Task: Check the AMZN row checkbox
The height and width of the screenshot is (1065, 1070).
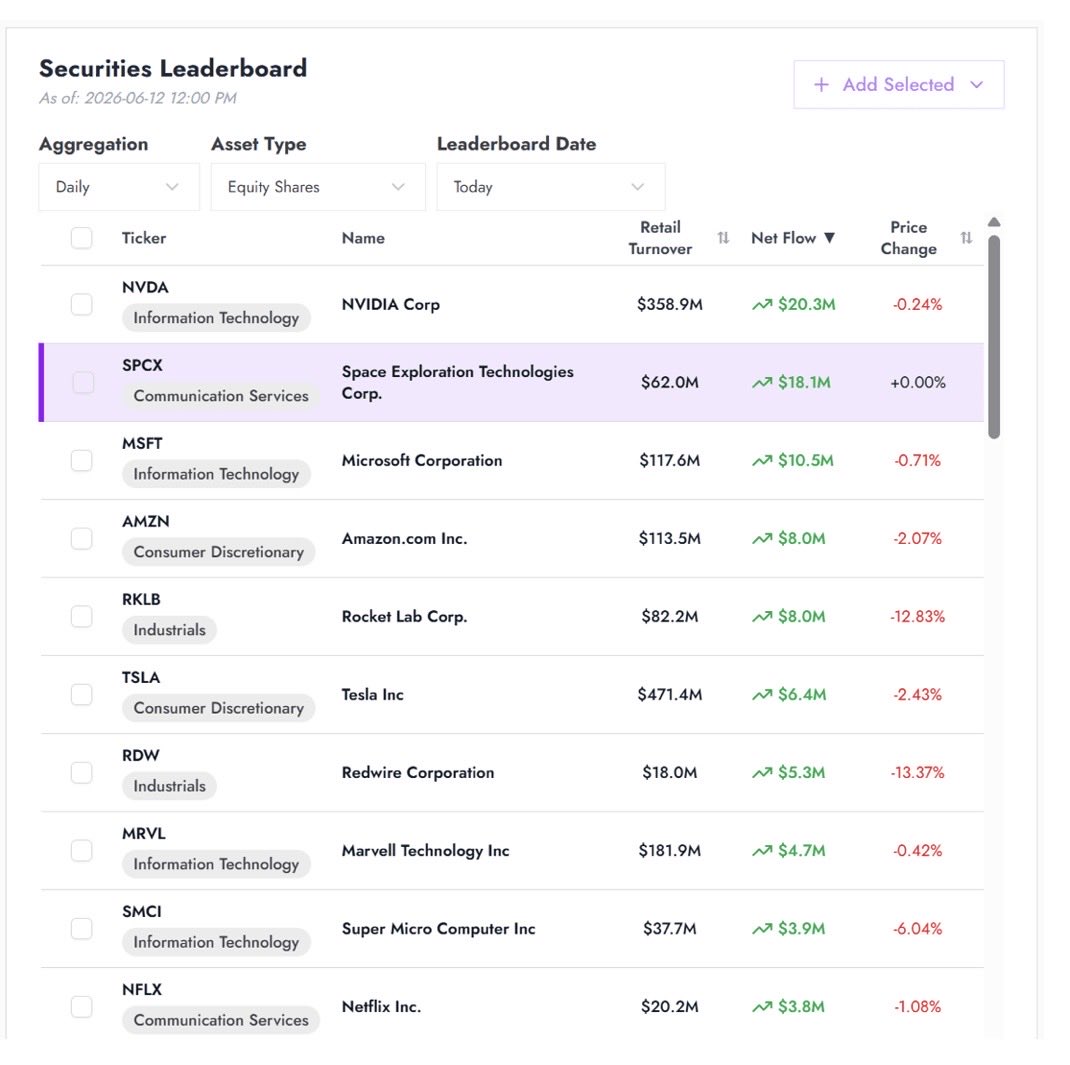Action: [81, 539]
